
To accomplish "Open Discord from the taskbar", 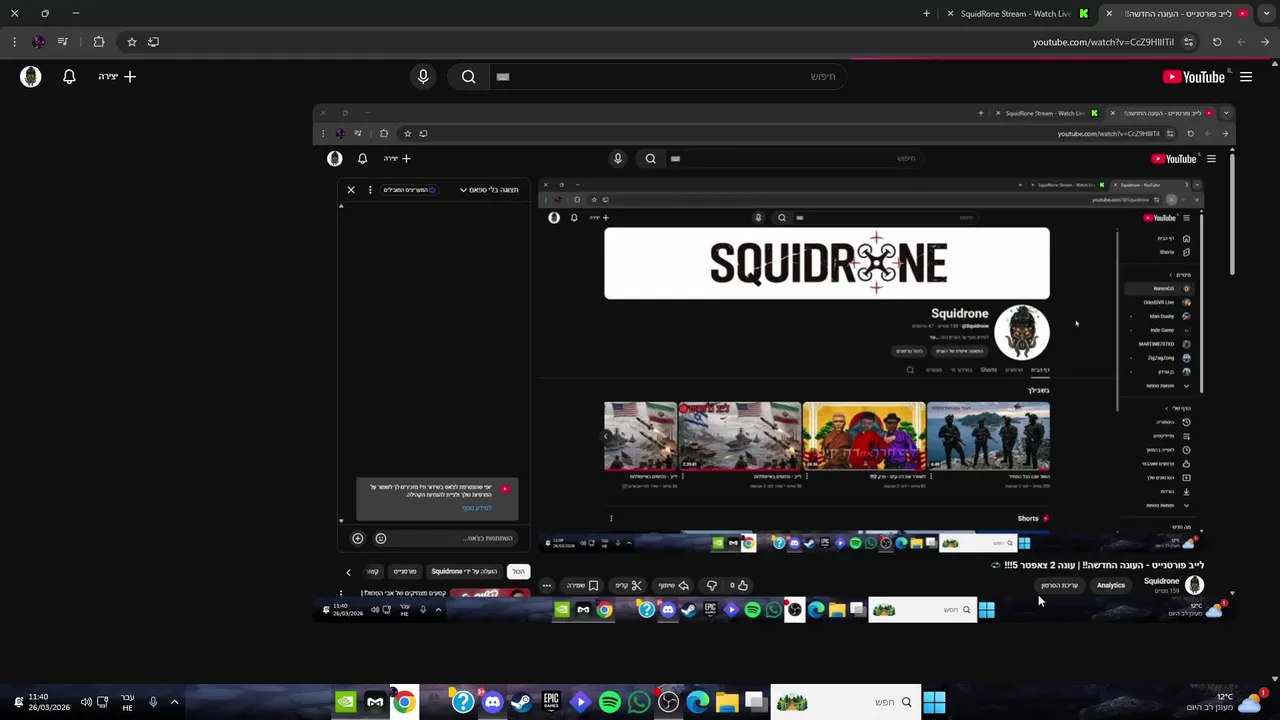I will click(492, 702).
